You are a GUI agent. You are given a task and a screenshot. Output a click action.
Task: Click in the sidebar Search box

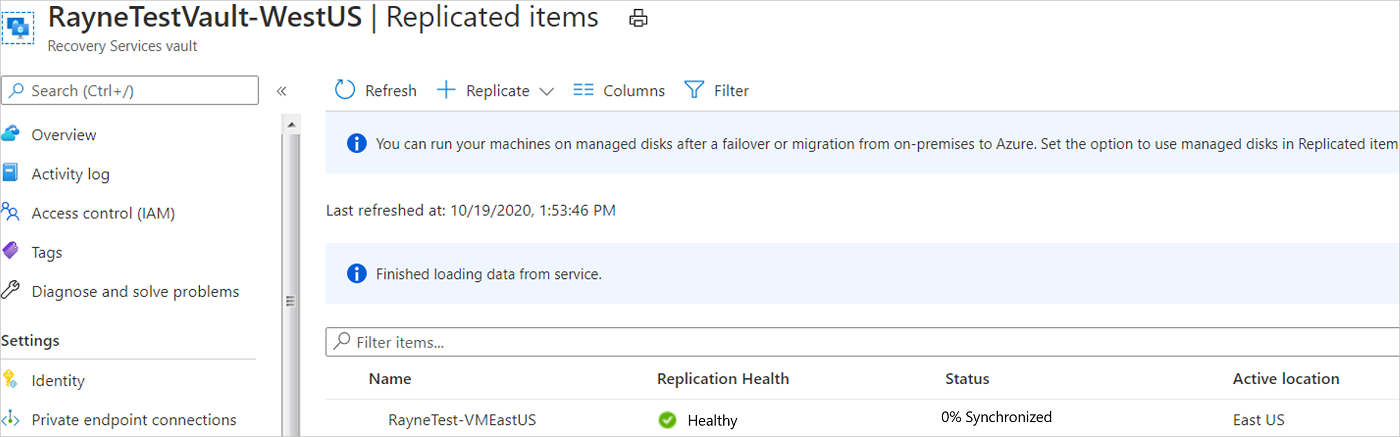point(130,90)
